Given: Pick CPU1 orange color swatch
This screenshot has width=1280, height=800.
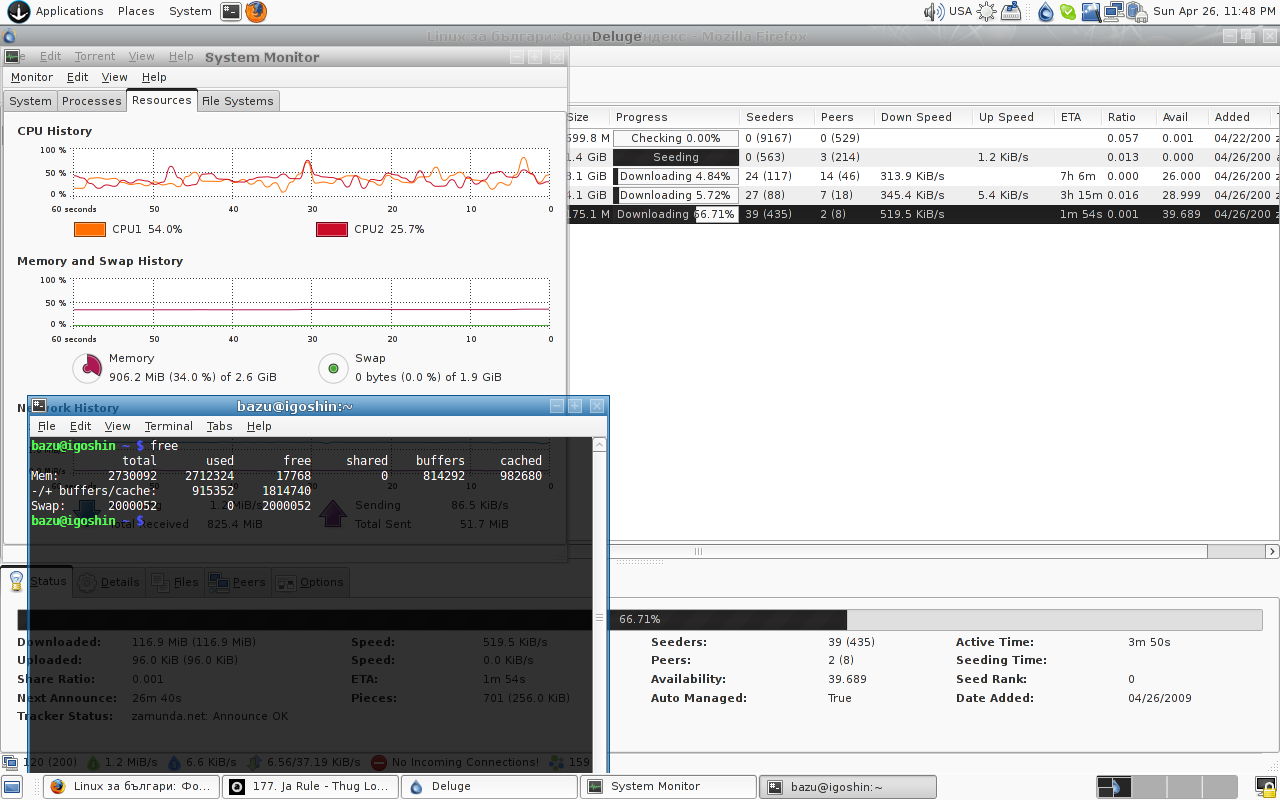Looking at the screenshot, I should coord(90,229).
